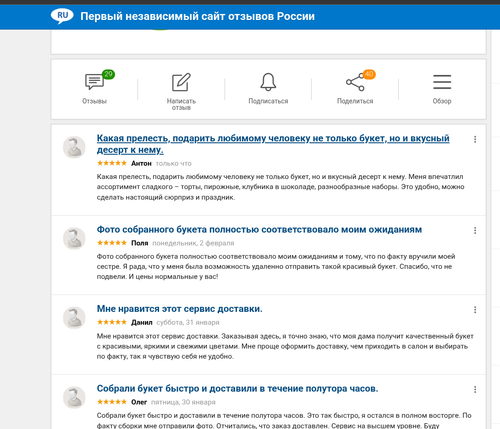Open three-dot menu on Поля's review
This screenshot has height=429, width=500.
tap(475, 230)
